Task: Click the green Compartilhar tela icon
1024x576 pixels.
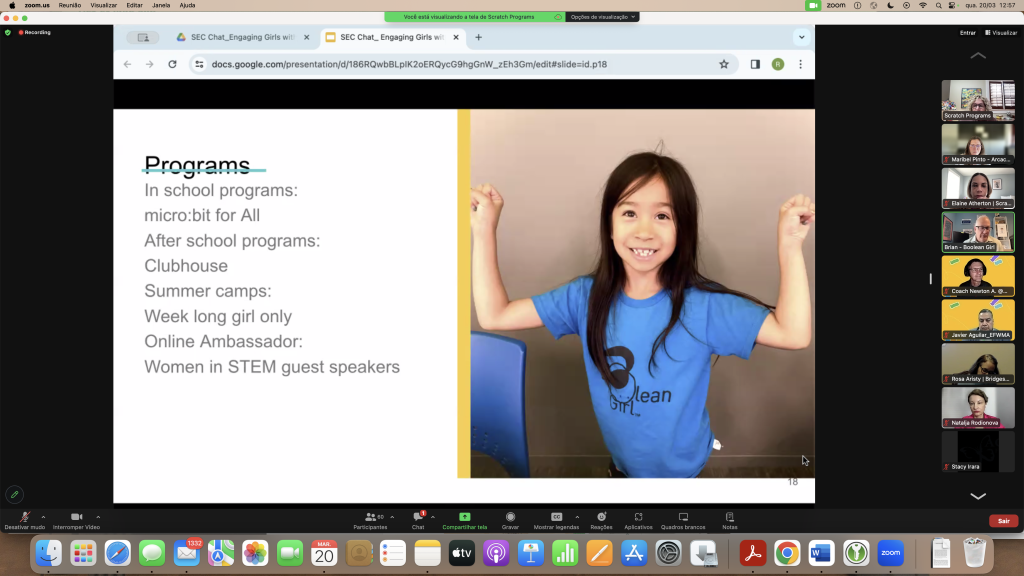Action: point(464,518)
